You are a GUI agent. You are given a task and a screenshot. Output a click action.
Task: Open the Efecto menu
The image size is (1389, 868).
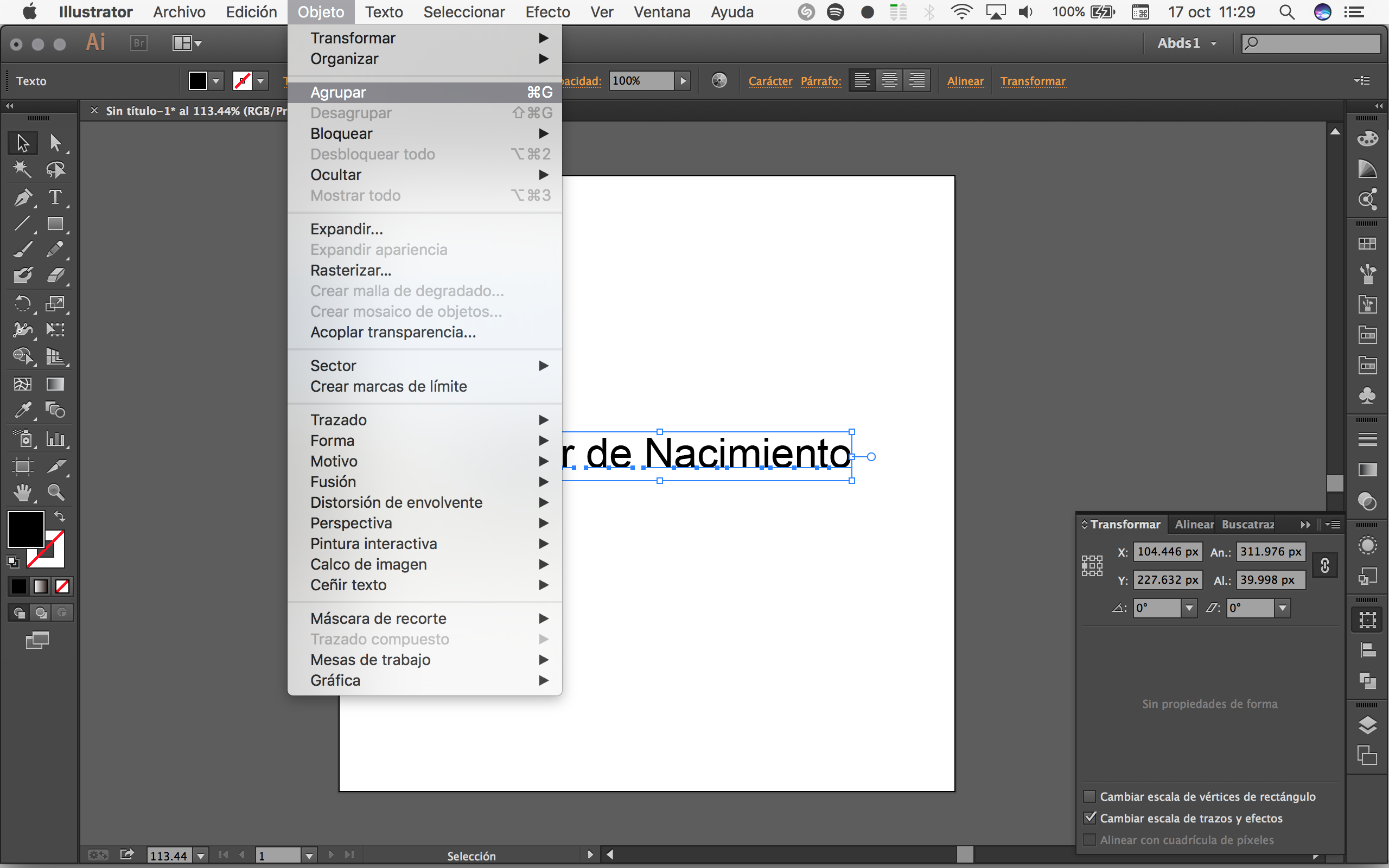click(x=547, y=12)
